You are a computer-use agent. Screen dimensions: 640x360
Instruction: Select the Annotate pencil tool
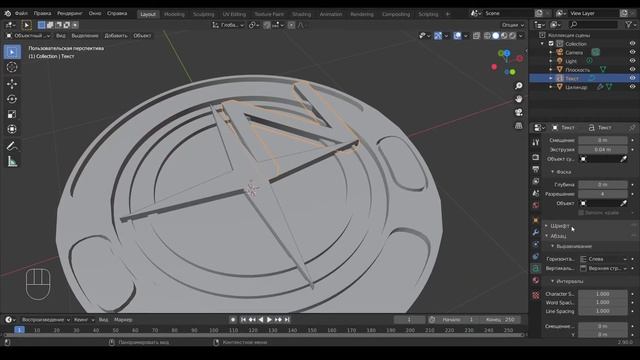(12, 146)
